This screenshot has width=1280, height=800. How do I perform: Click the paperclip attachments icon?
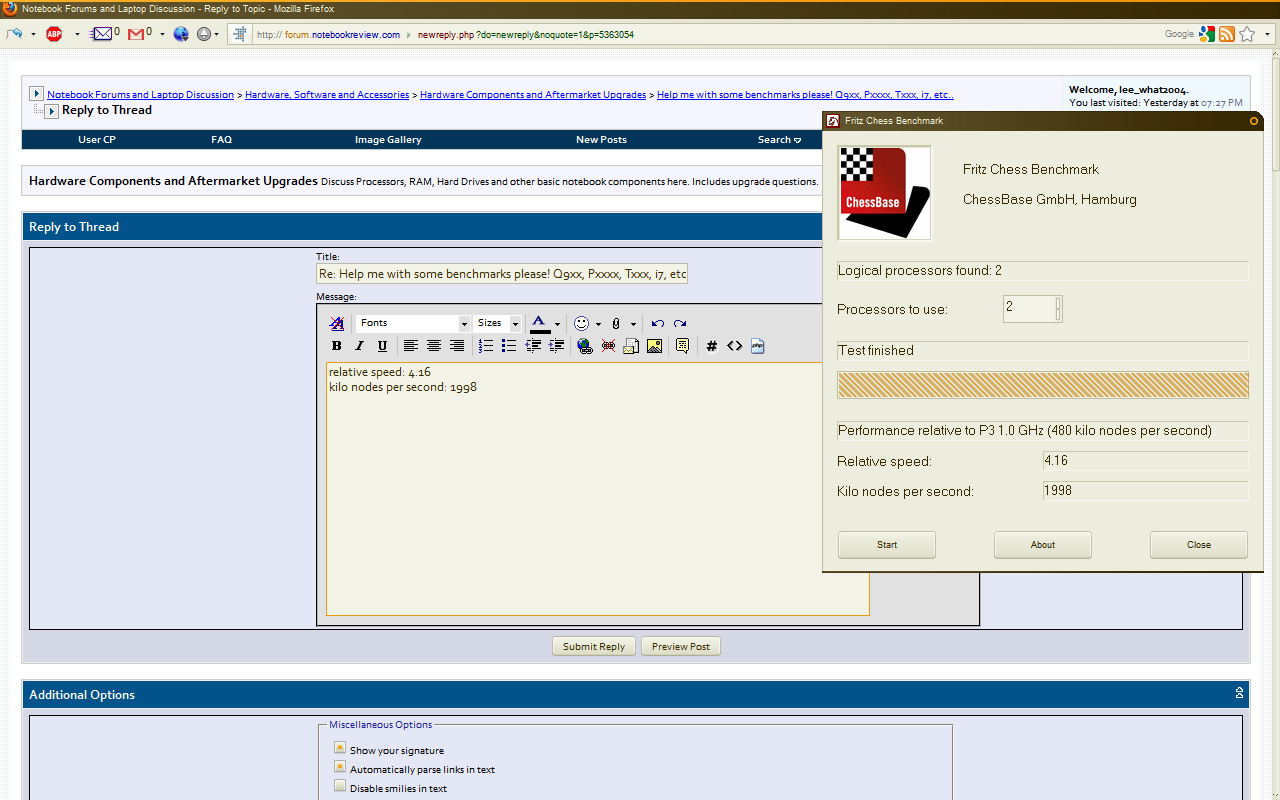click(616, 323)
